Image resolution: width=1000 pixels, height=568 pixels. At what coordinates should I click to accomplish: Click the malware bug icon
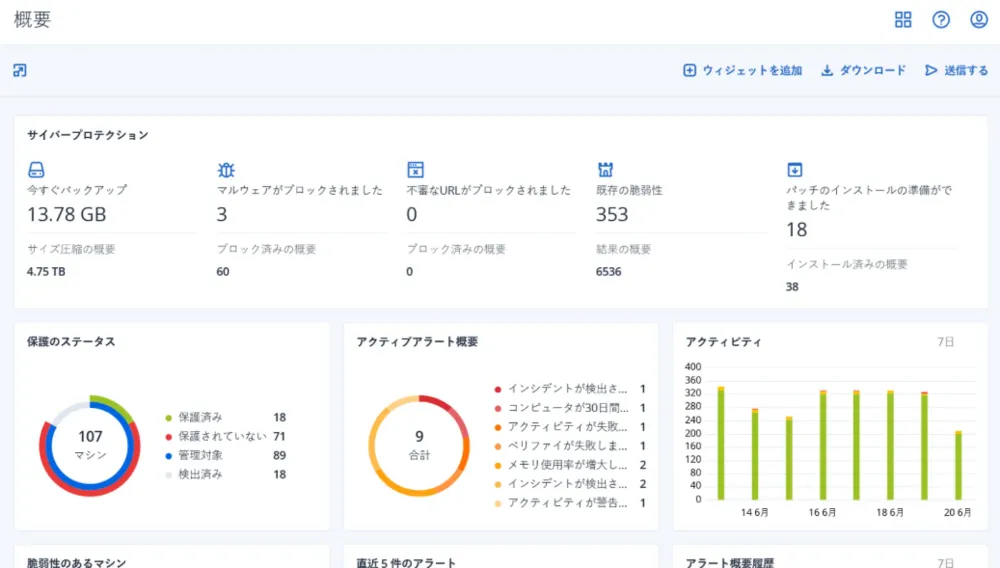pyautogui.click(x=226, y=170)
